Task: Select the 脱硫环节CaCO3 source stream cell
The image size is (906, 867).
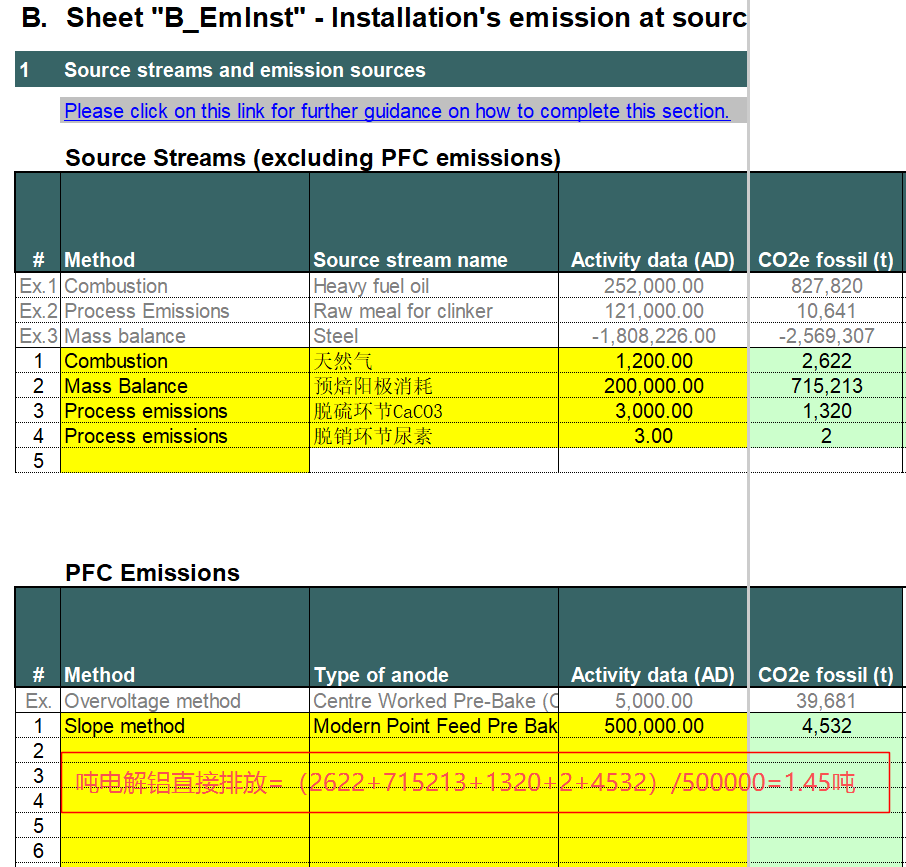Action: coord(433,411)
